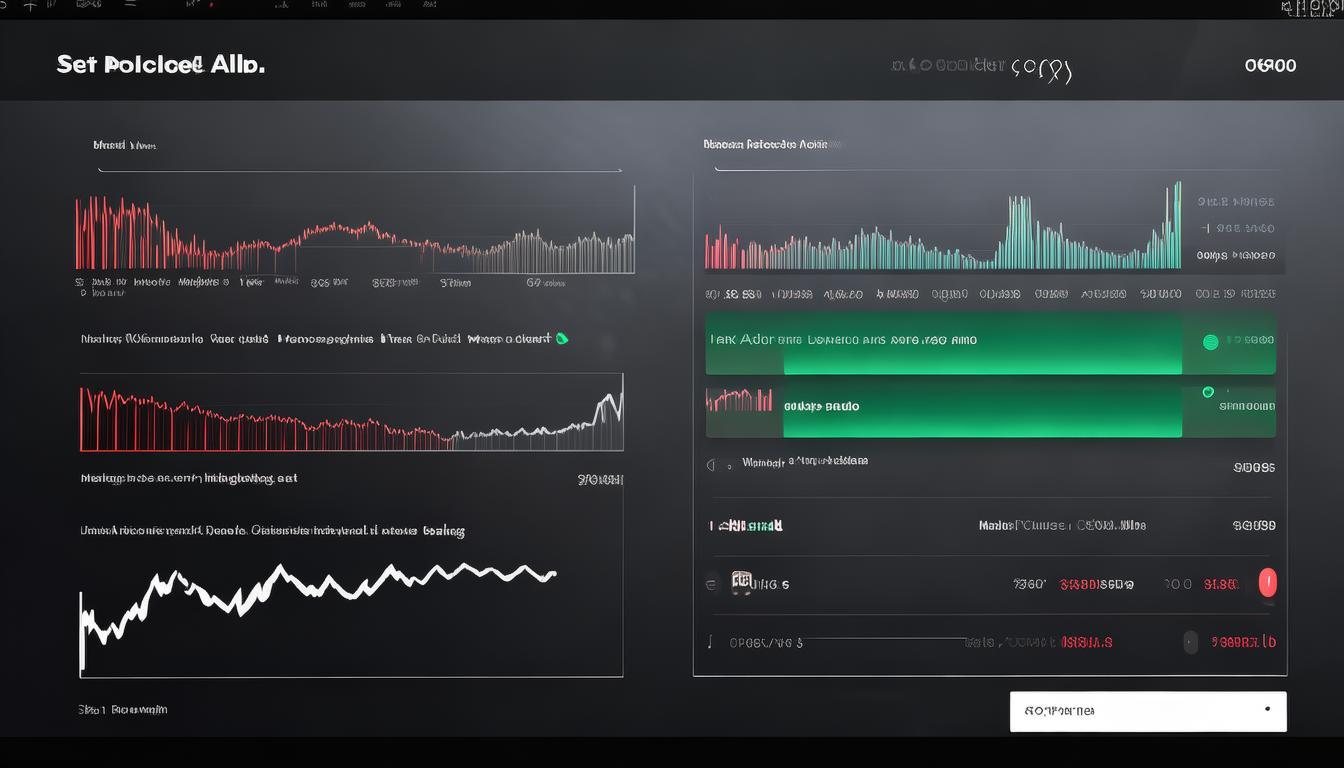Viewport: 1344px width, 768px height.
Task: Click the 'Set Polciced Allp.' title in the header
Action: (x=160, y=65)
